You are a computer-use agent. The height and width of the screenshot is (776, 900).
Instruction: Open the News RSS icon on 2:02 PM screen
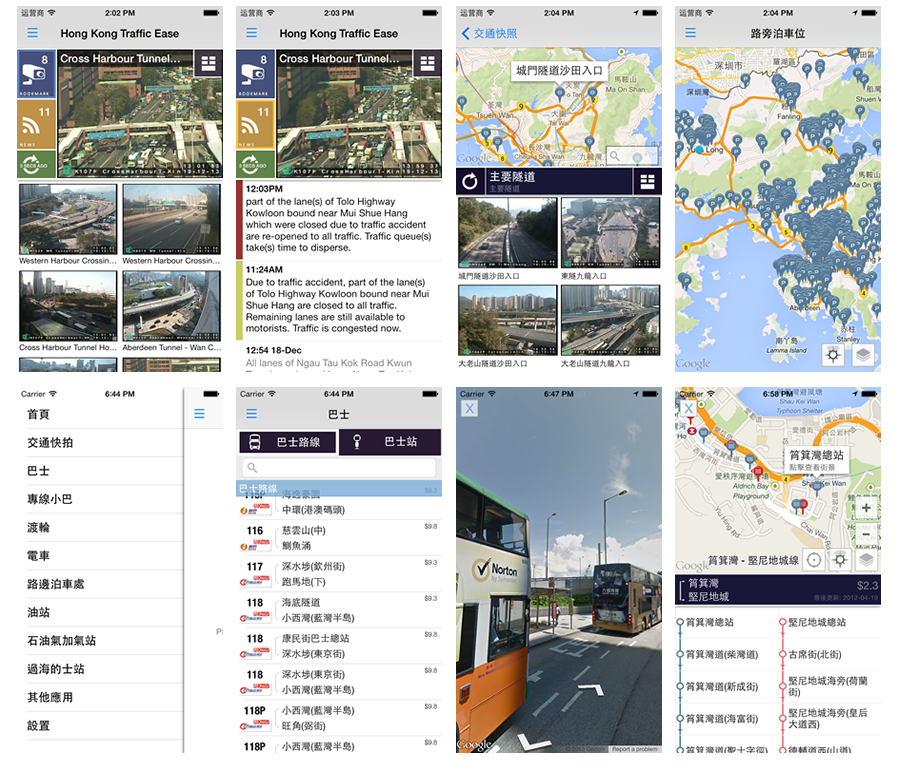coord(37,124)
